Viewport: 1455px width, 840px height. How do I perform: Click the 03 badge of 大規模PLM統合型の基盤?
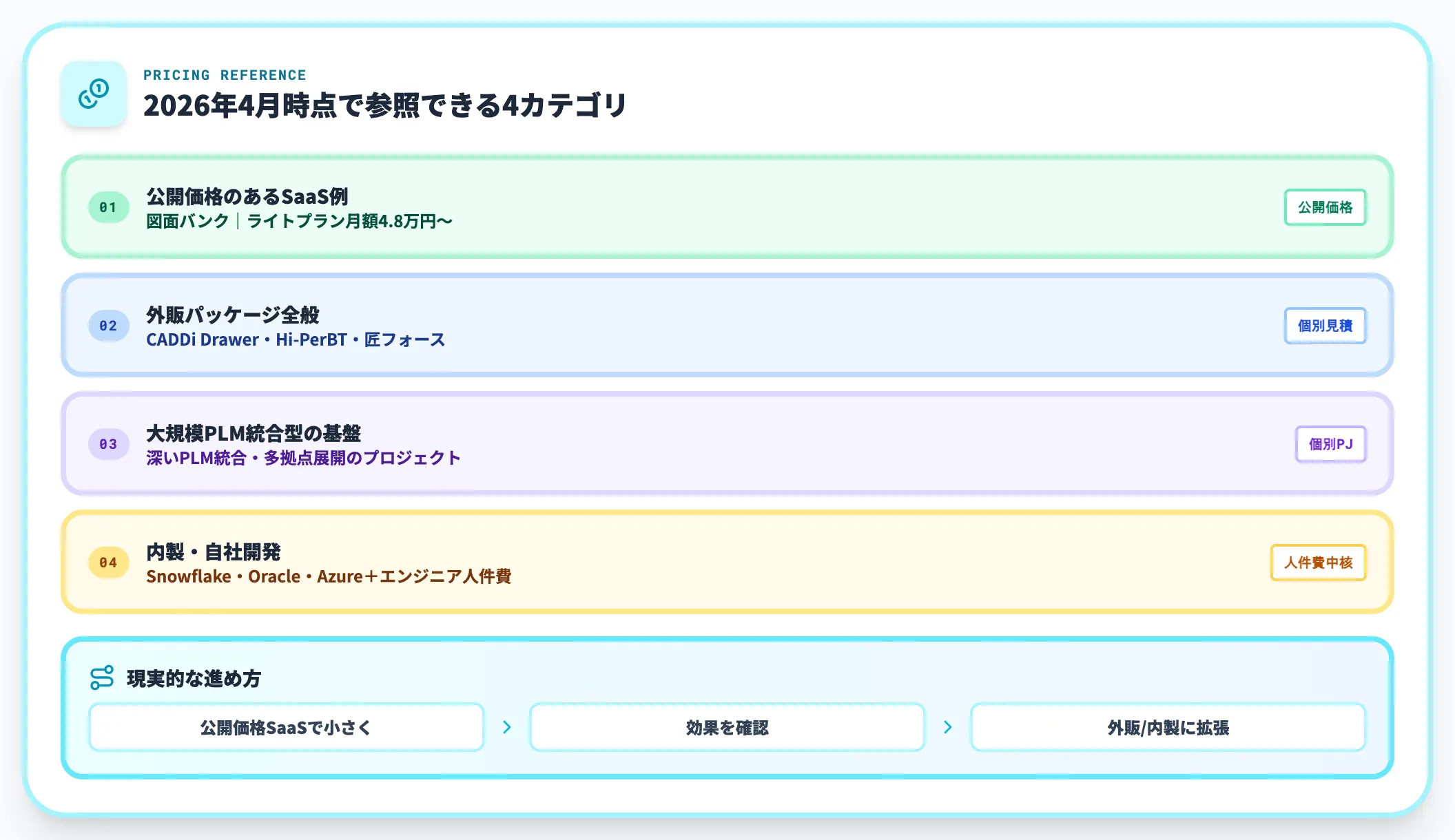tap(107, 444)
